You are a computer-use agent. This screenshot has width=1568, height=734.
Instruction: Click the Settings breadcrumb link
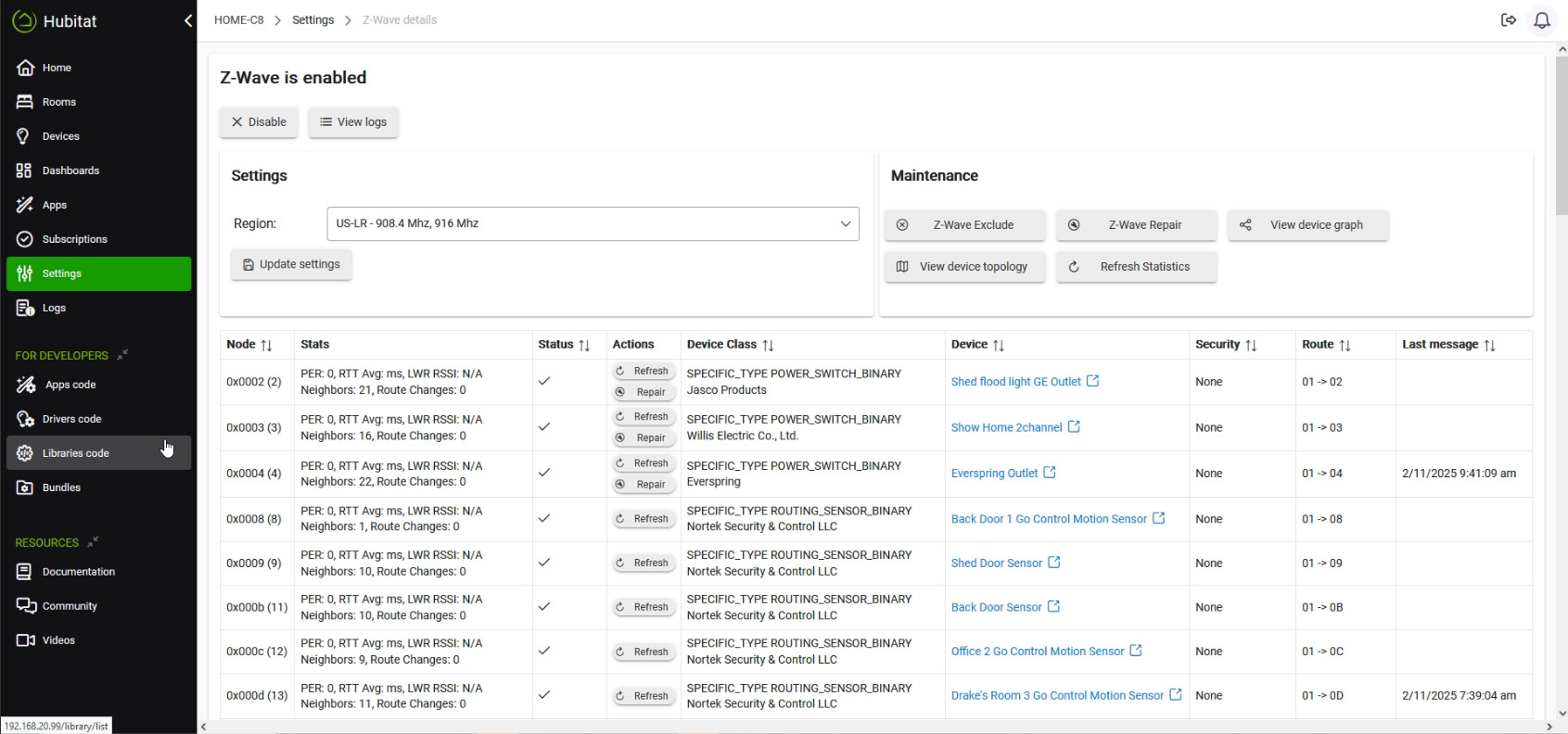312,19
